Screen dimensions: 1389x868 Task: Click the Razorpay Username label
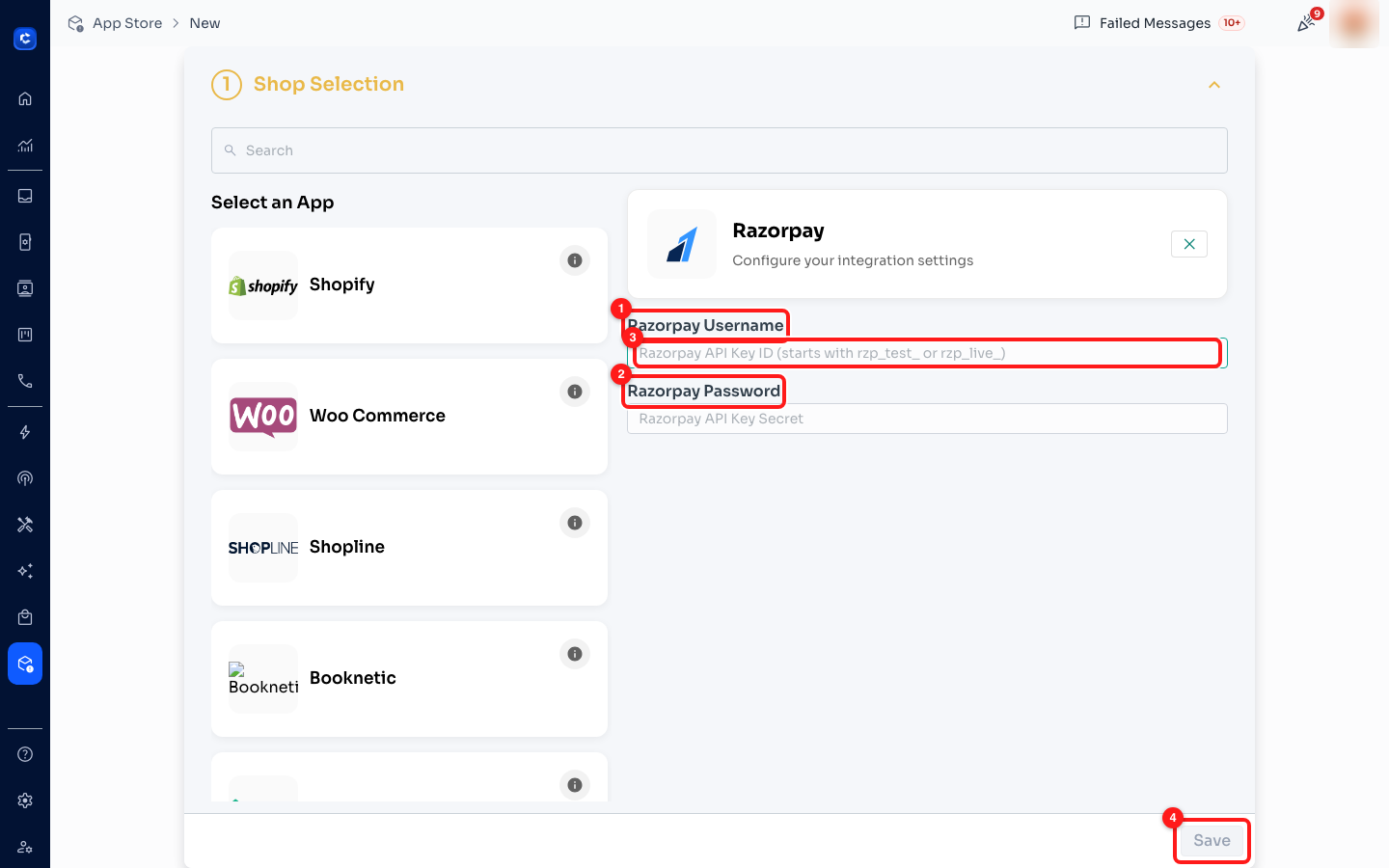(x=705, y=325)
